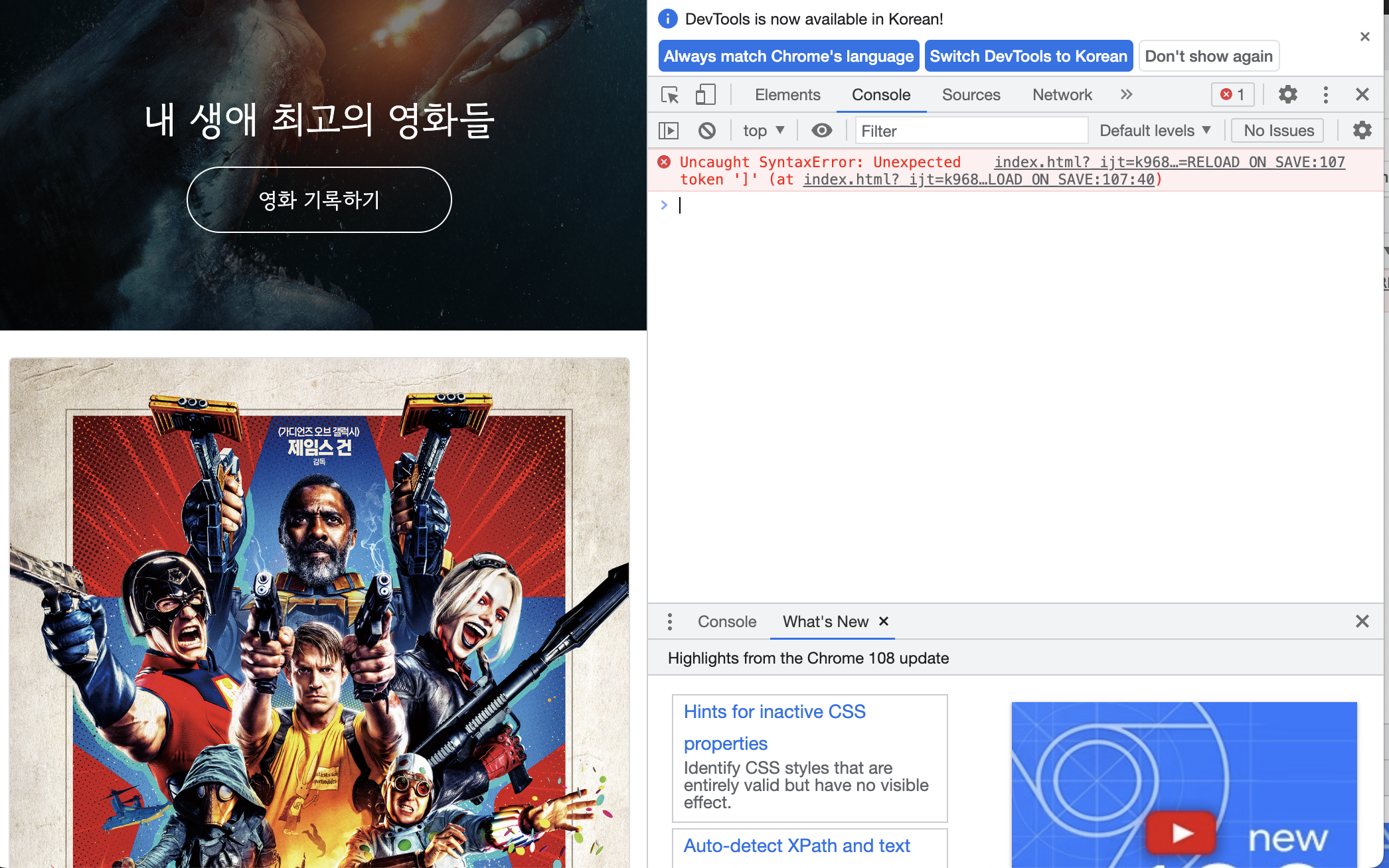The height and width of the screenshot is (868, 1389).
Task: Open the index.html 107:40 error link
Action: (x=979, y=180)
